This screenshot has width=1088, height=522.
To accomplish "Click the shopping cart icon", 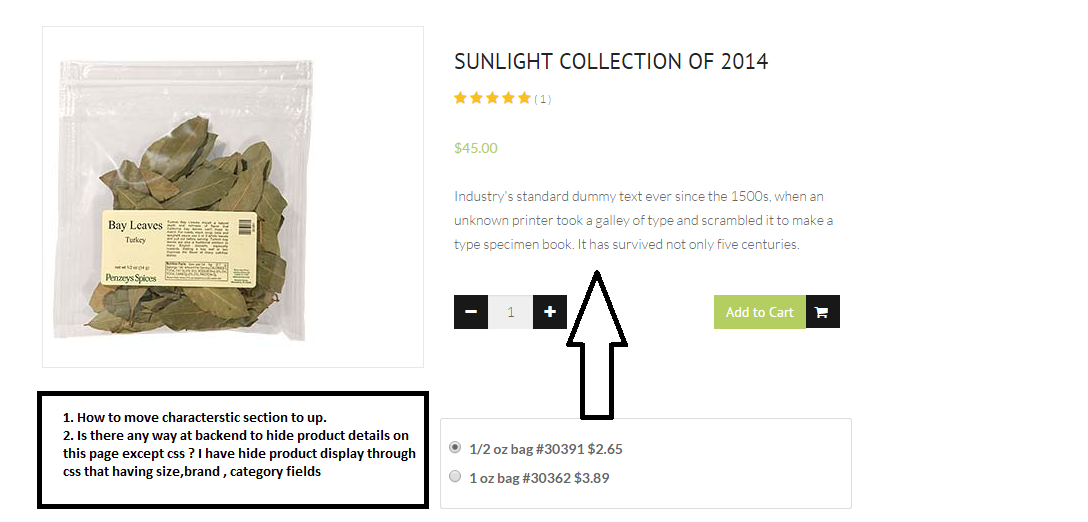I will click(x=822, y=312).
